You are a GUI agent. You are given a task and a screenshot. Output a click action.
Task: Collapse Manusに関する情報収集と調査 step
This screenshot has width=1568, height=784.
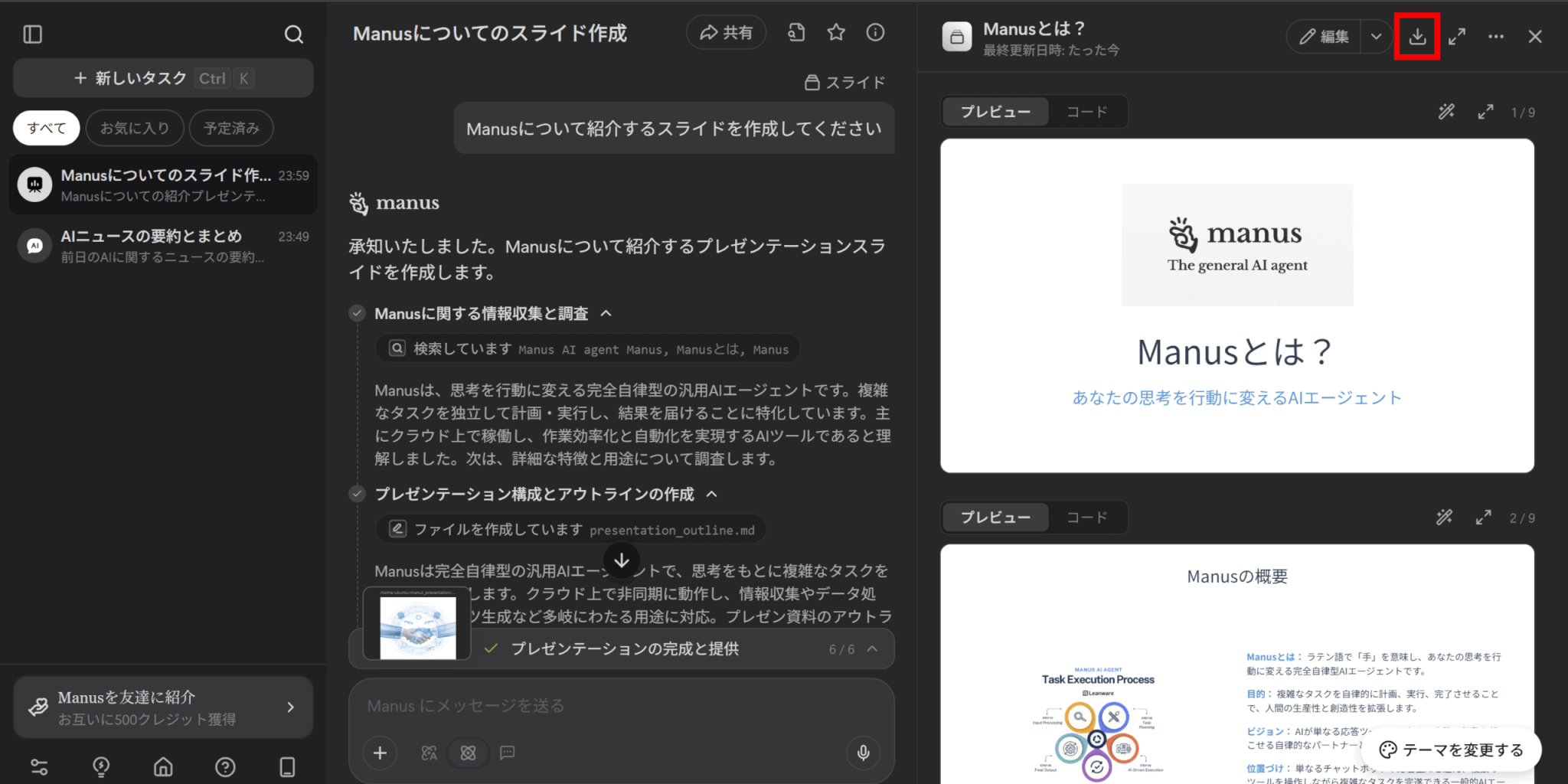[606, 313]
